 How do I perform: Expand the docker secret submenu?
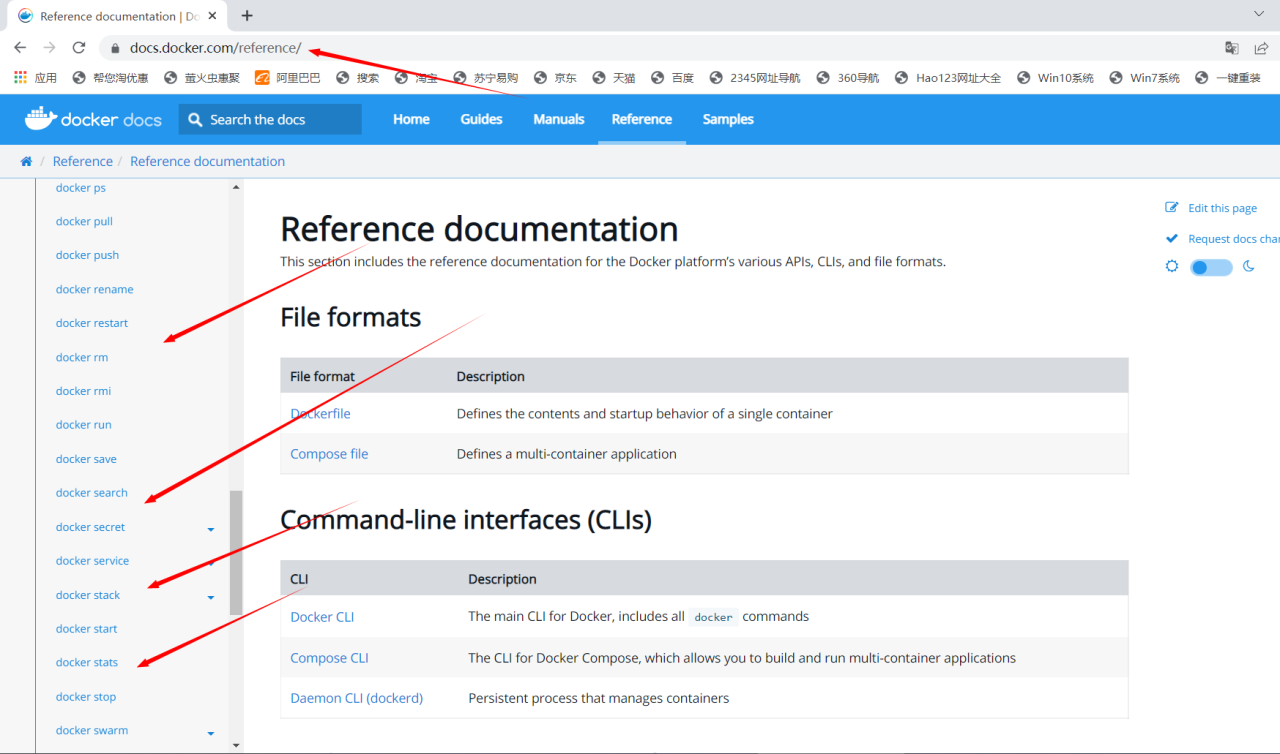tap(211, 529)
